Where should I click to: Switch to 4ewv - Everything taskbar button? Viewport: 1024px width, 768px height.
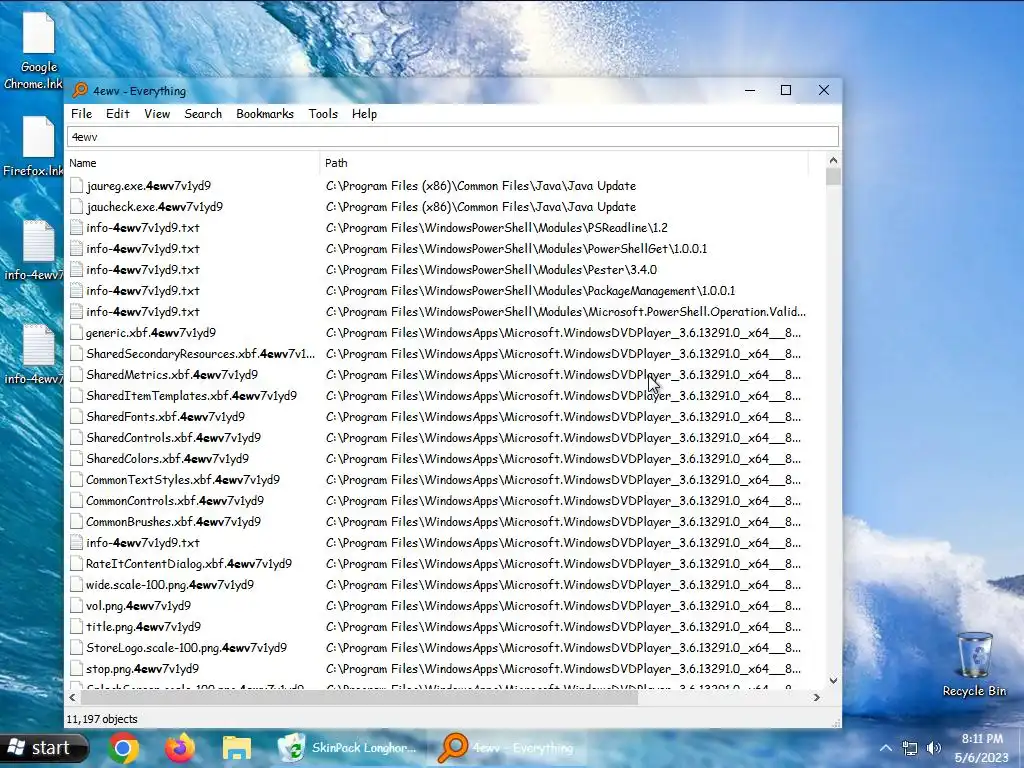pyautogui.click(x=509, y=748)
